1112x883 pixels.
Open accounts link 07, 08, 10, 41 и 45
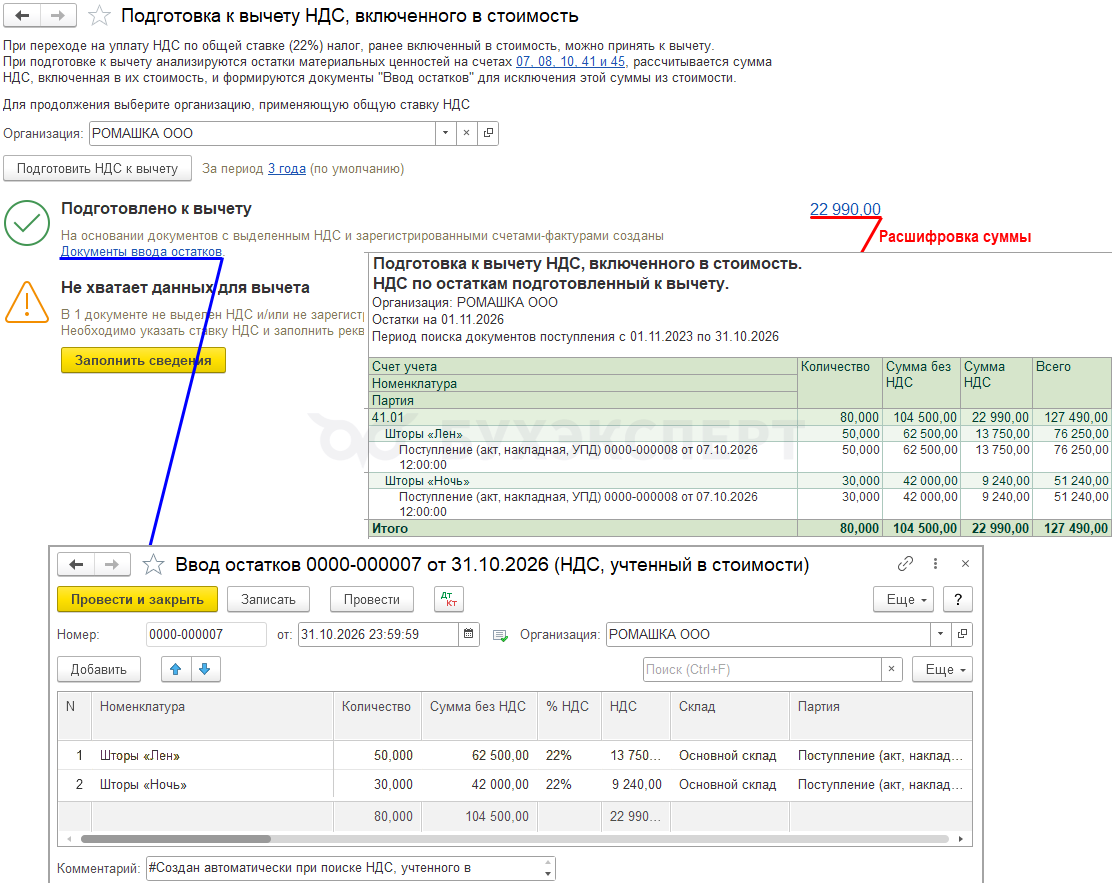point(571,62)
